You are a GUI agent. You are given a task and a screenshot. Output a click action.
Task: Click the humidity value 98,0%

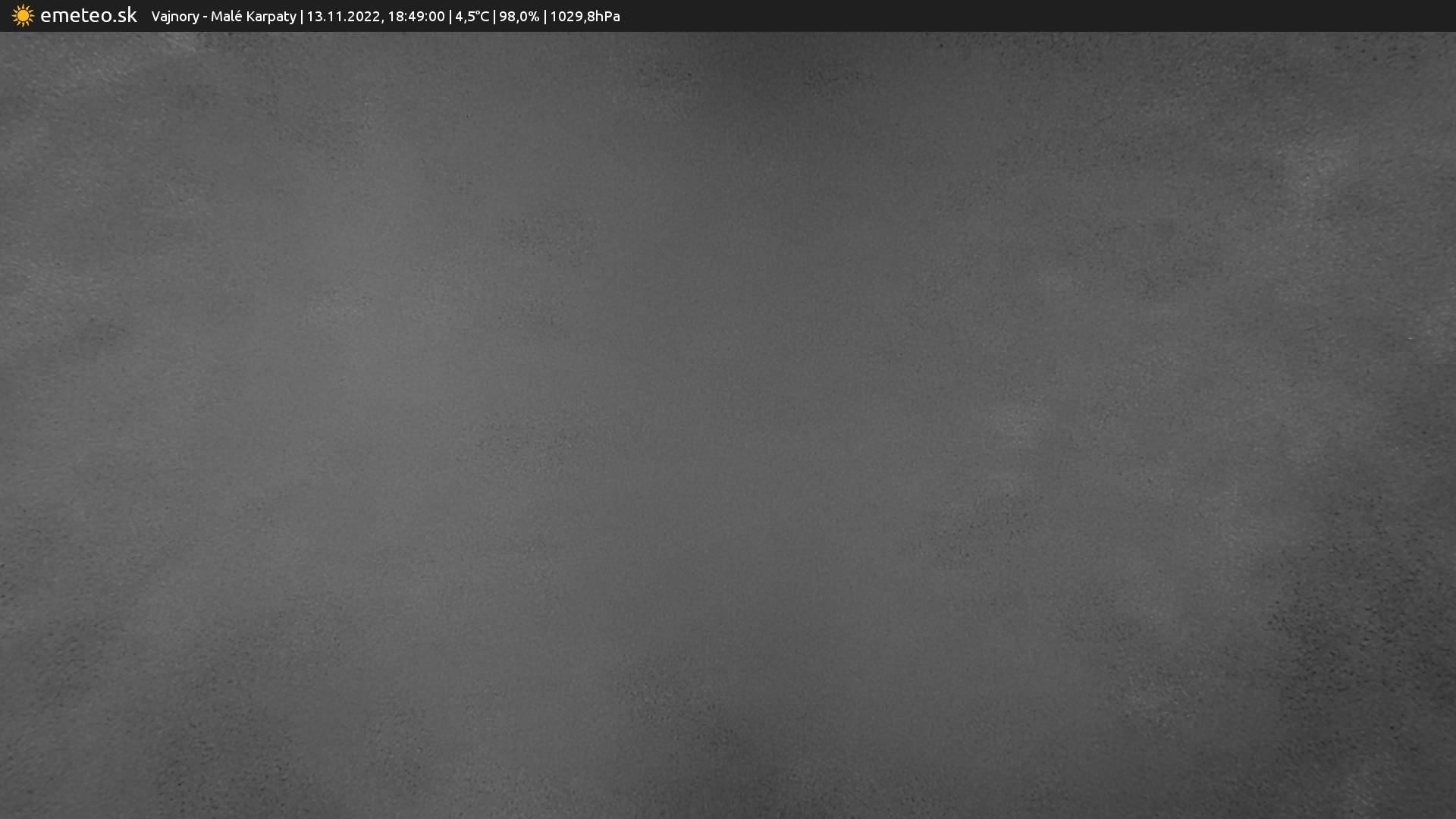coord(519,17)
